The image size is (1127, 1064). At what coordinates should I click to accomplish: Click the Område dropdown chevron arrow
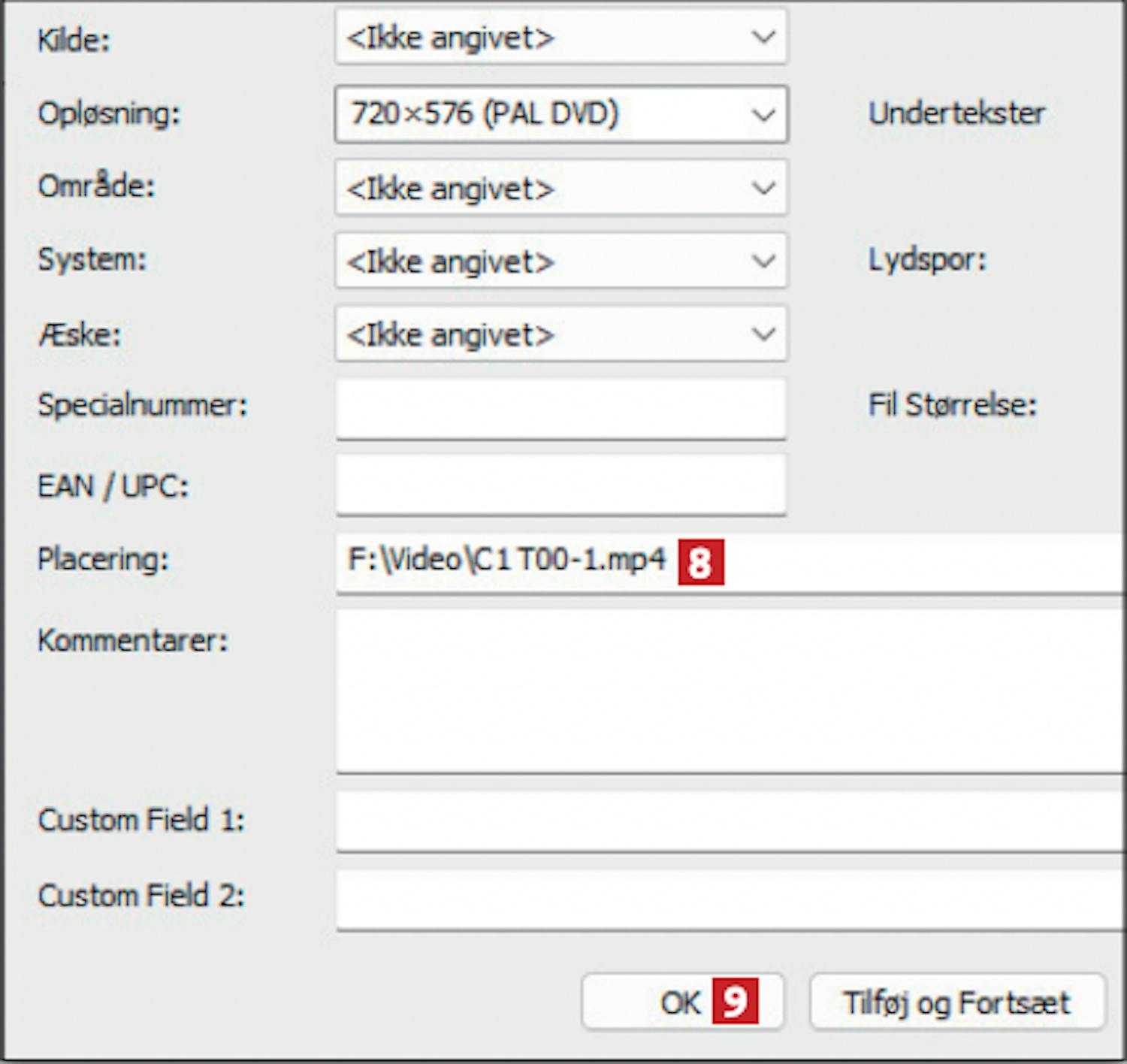click(763, 188)
